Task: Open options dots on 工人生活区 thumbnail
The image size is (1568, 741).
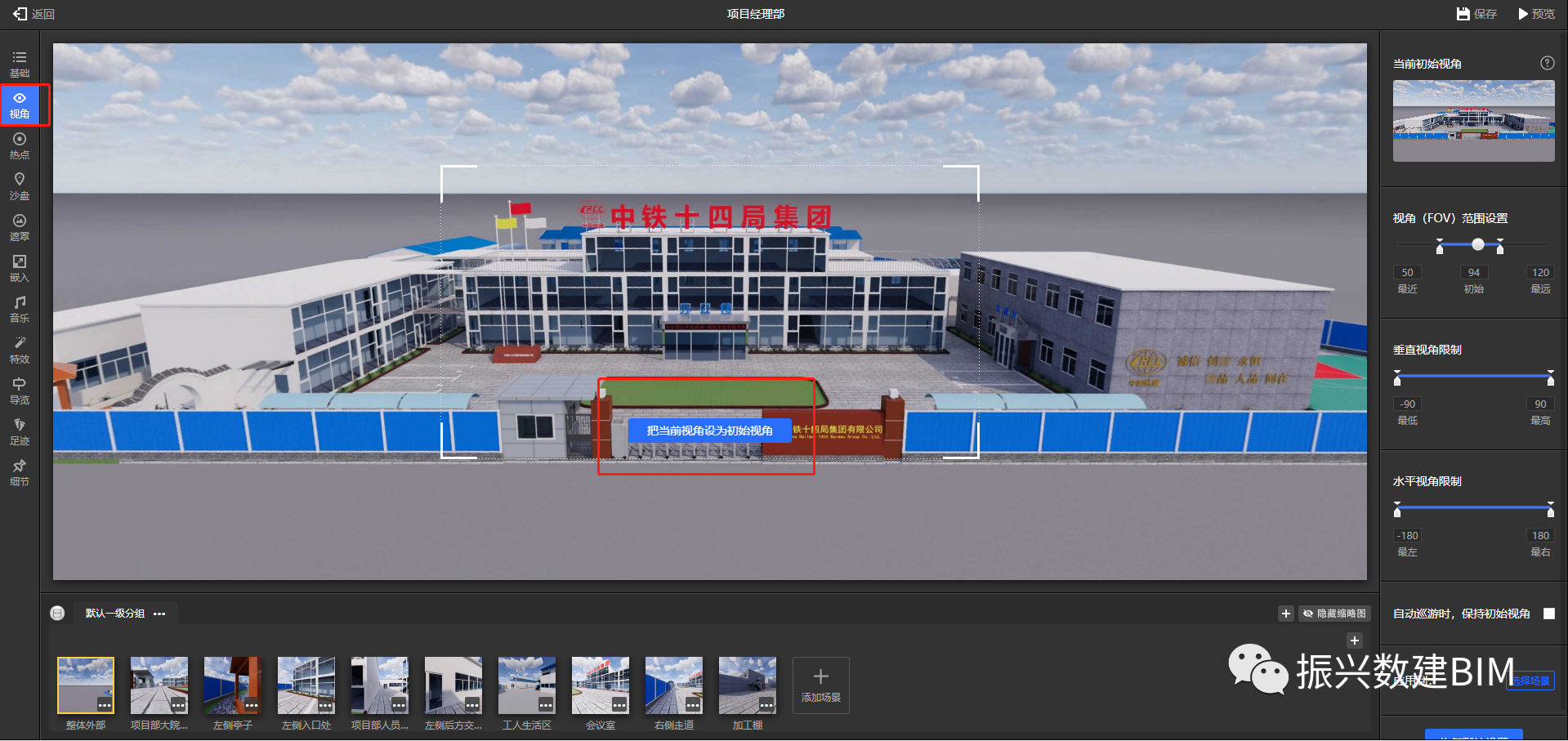Action: click(546, 705)
